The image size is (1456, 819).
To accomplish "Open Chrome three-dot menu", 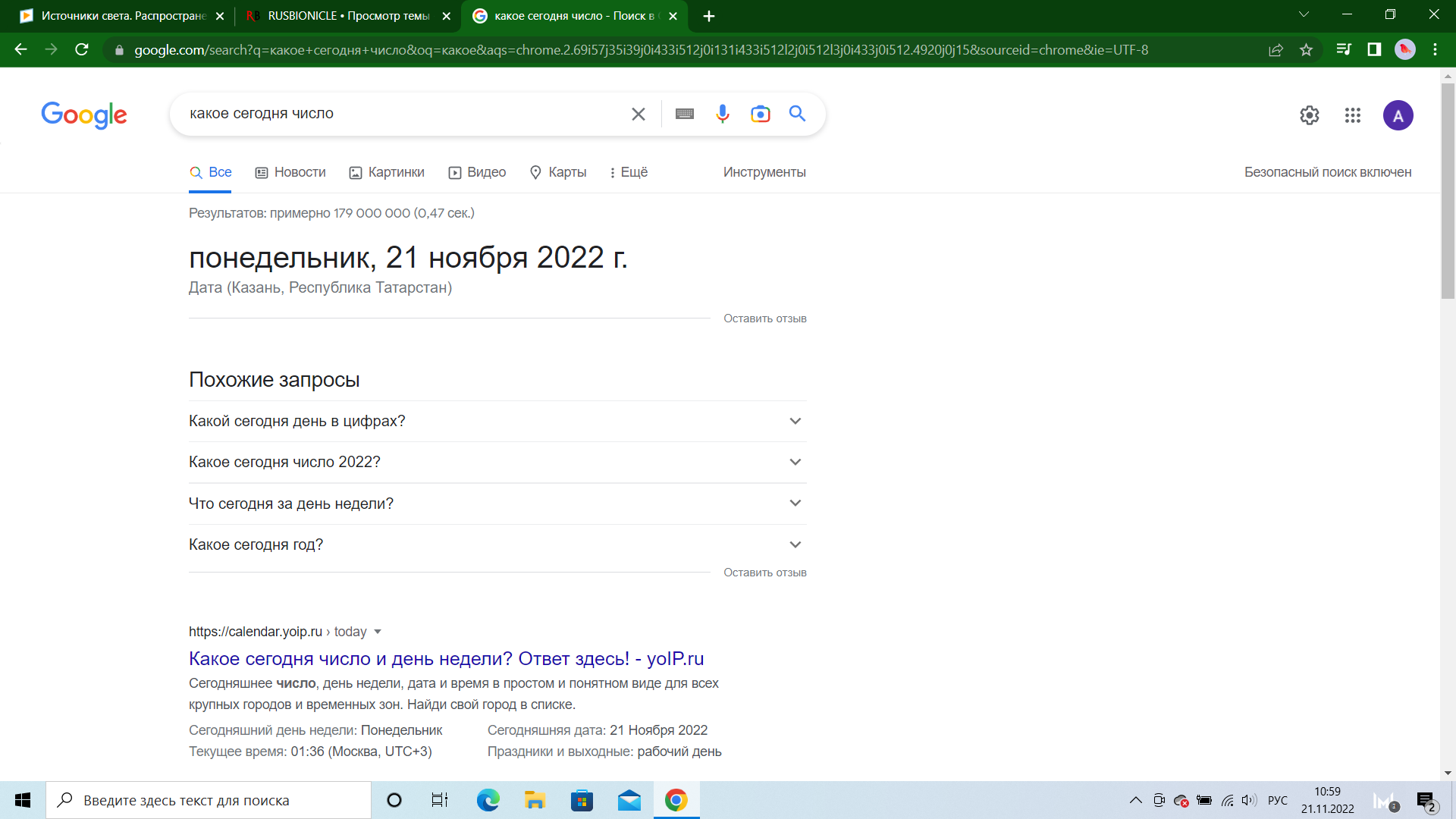I will [1435, 50].
